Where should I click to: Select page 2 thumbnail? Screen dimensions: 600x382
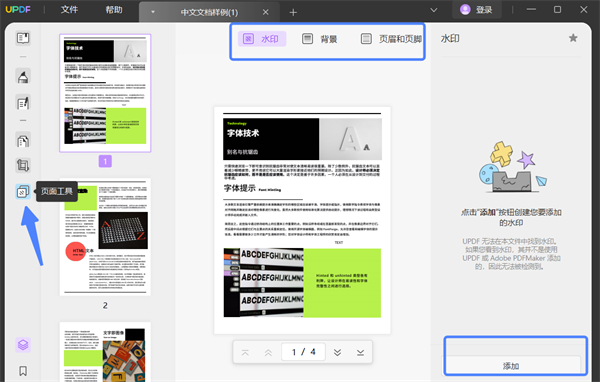pos(105,237)
